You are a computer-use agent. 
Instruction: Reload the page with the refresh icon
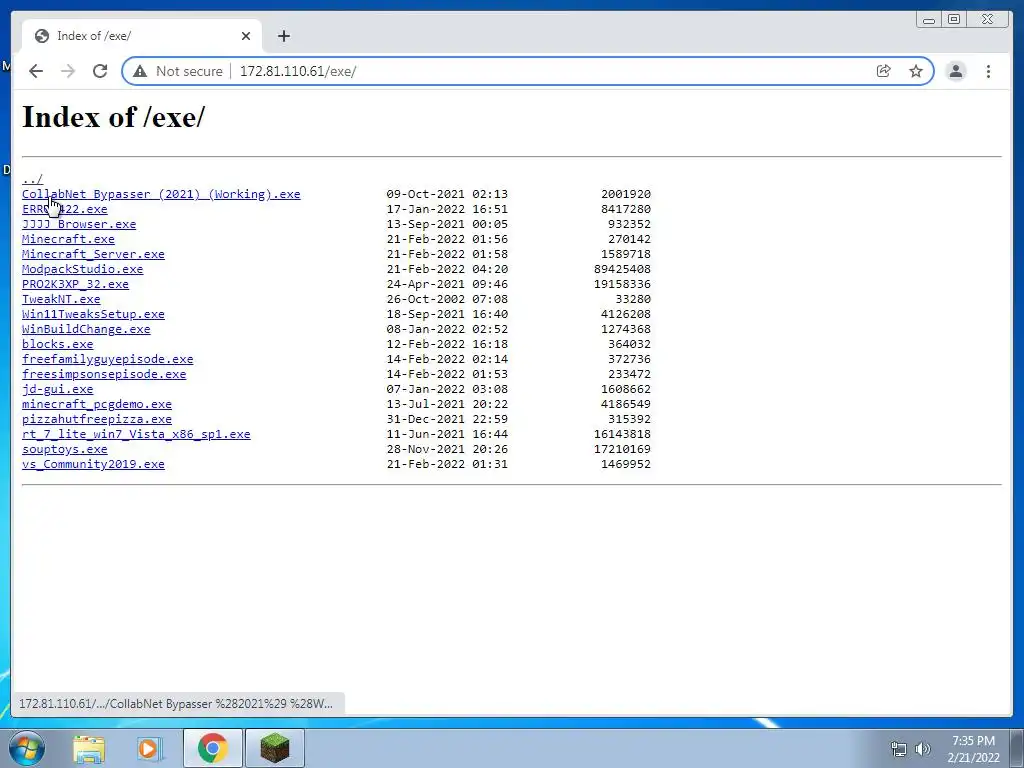[x=100, y=71]
